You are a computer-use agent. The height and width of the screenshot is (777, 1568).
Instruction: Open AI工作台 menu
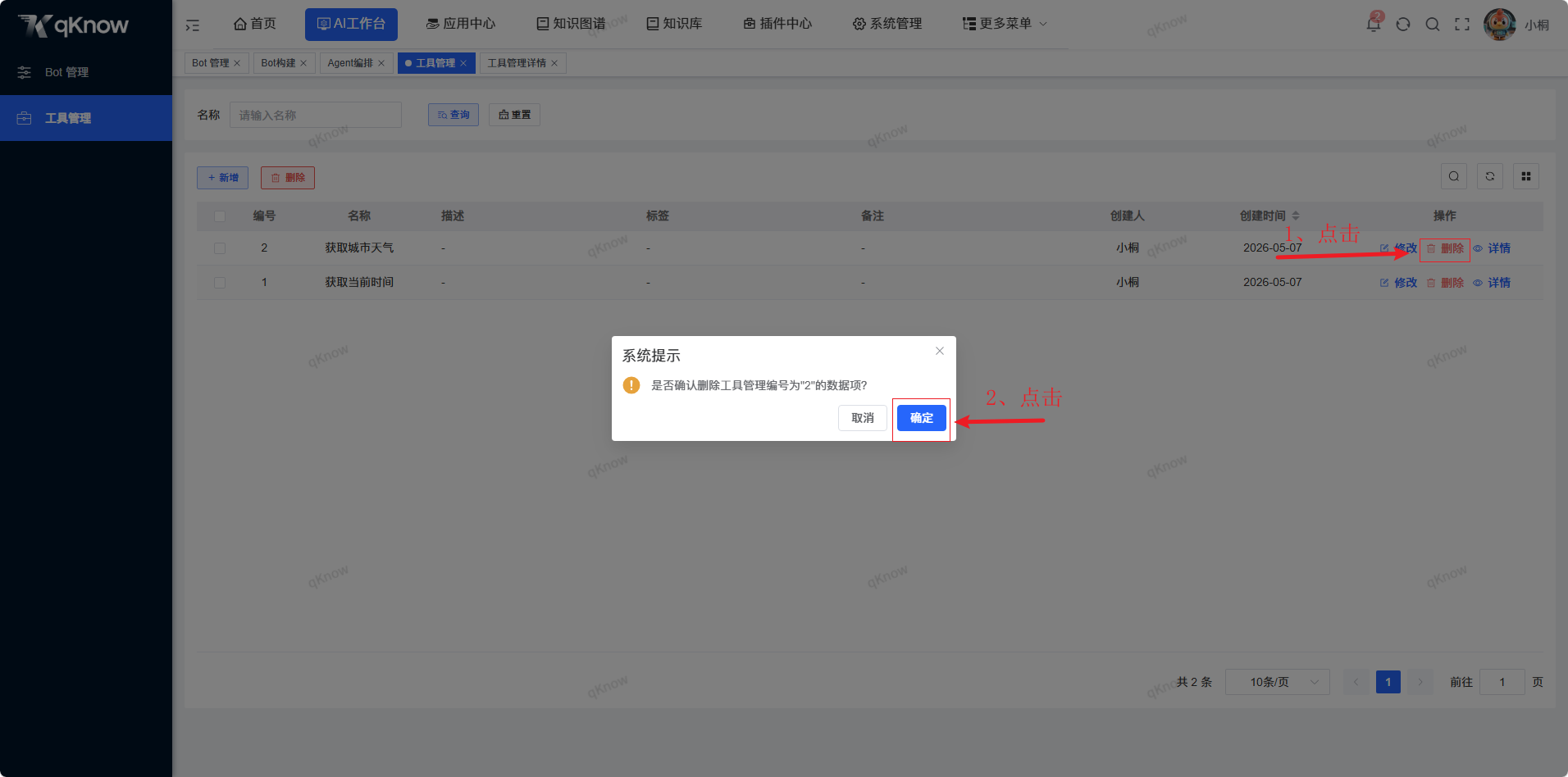coord(351,24)
